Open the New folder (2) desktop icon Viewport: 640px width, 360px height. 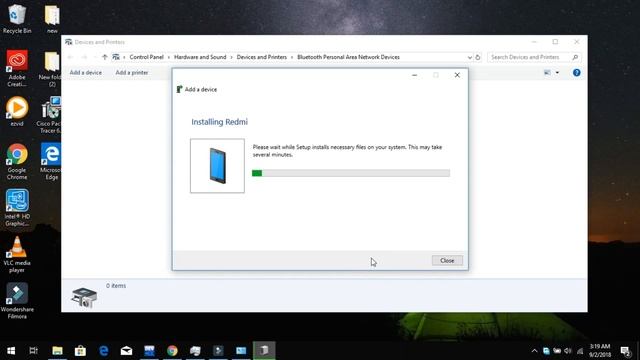point(51,69)
